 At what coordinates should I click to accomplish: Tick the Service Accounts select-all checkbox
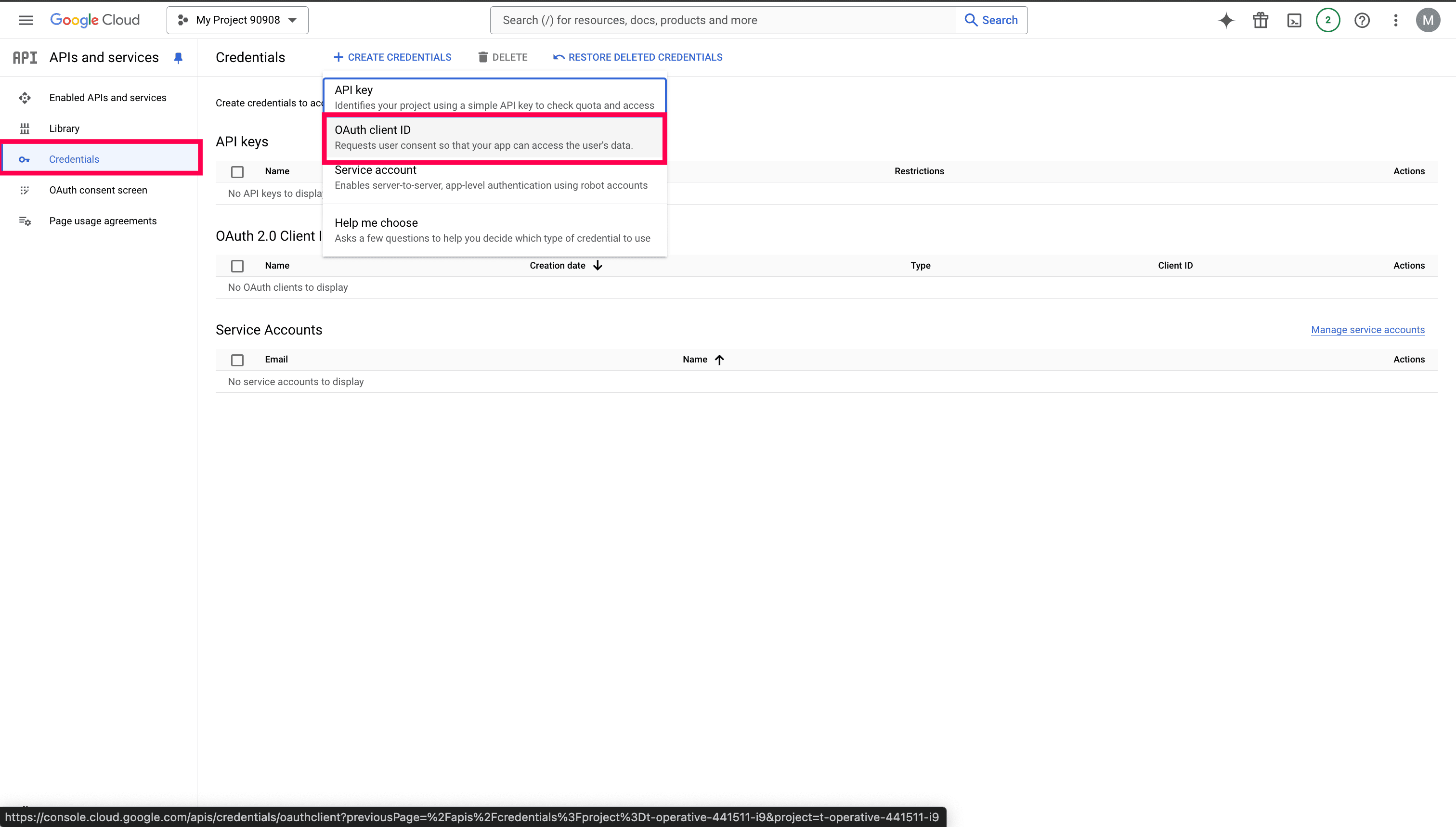(237, 360)
